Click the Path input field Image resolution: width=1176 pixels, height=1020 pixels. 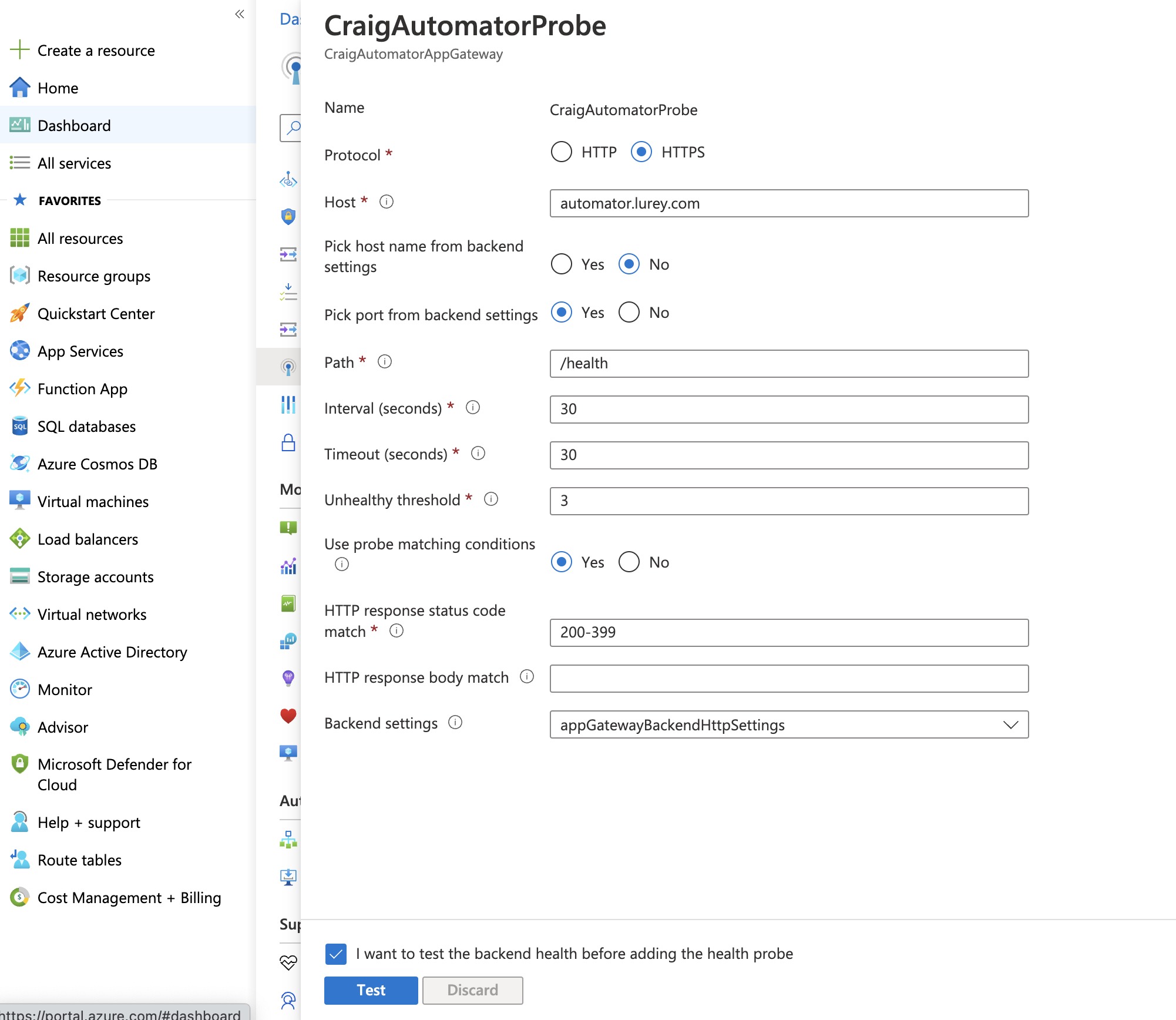pos(788,363)
